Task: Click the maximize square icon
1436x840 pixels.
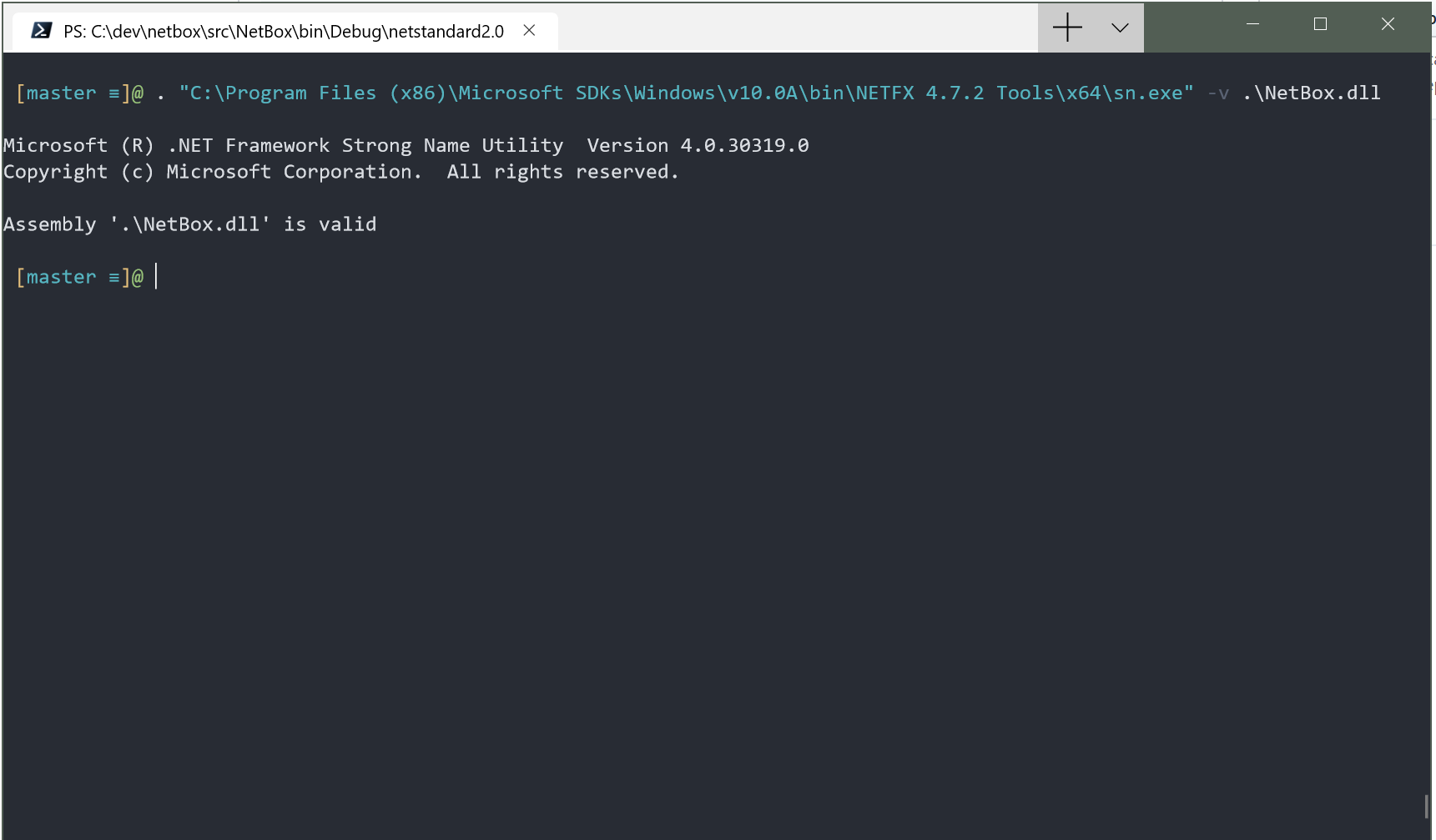Action: click(1319, 24)
